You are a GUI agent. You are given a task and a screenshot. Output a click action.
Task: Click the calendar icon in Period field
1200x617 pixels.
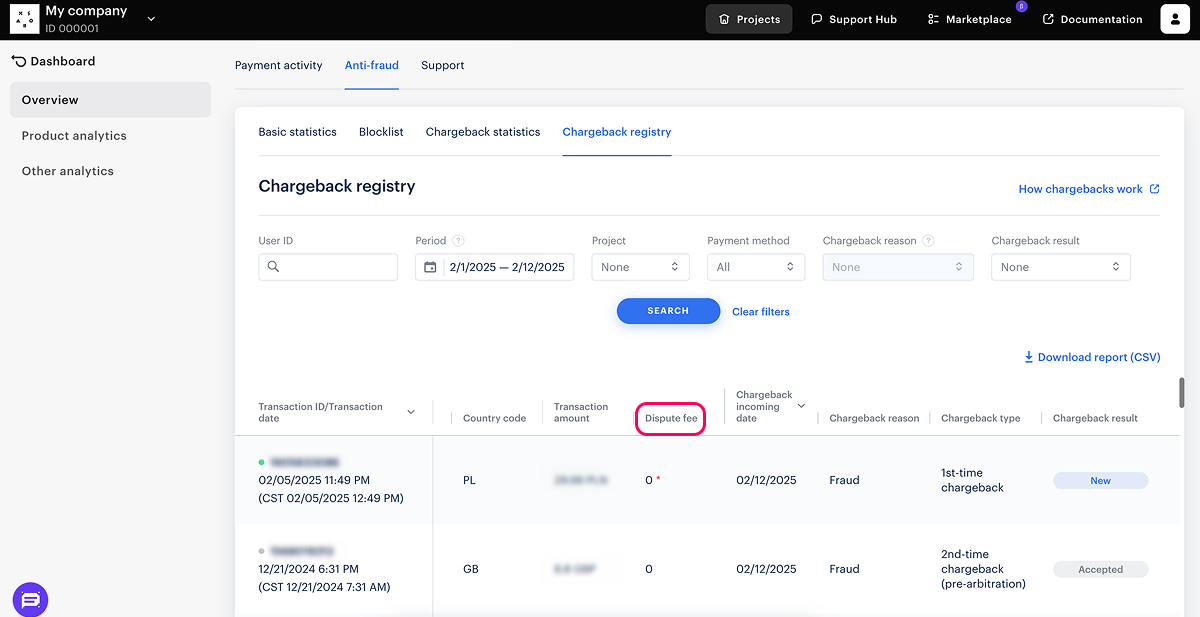(x=430, y=267)
